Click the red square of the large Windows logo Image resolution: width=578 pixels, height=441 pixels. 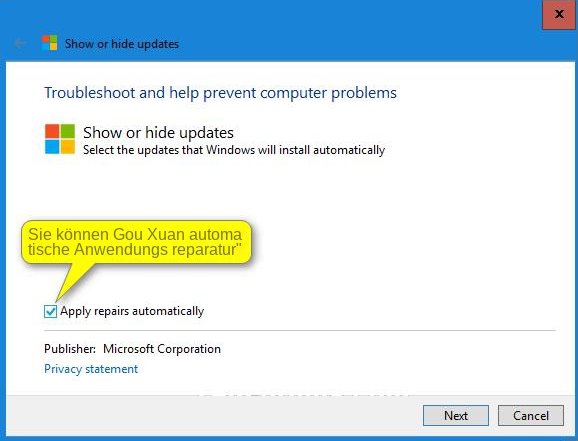coord(52,131)
